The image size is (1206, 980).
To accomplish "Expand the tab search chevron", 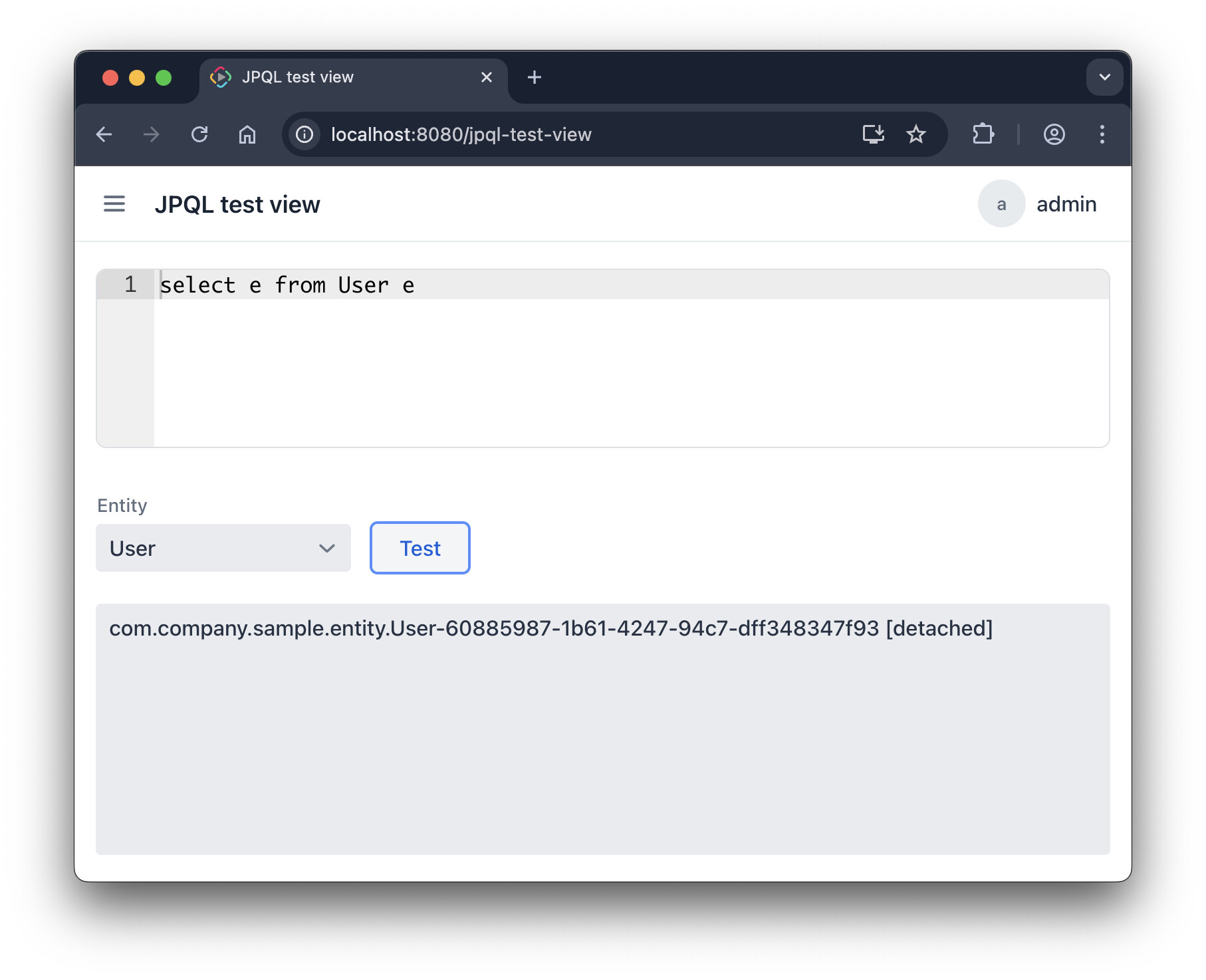I will 1104,78.
